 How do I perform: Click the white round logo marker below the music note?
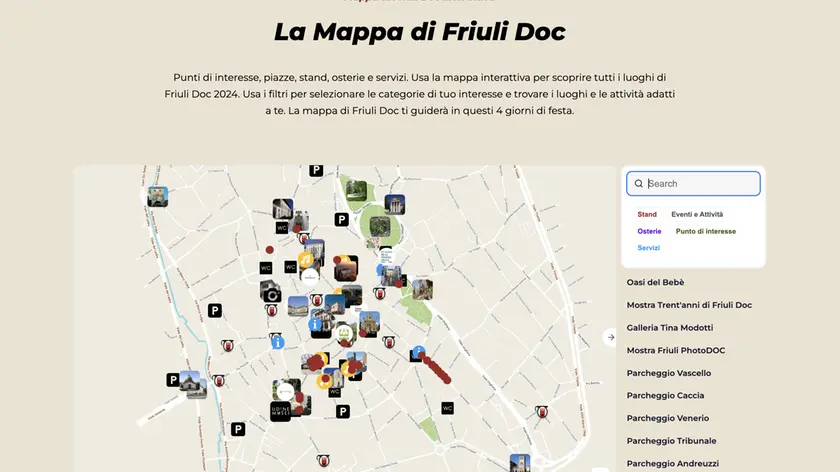310,277
